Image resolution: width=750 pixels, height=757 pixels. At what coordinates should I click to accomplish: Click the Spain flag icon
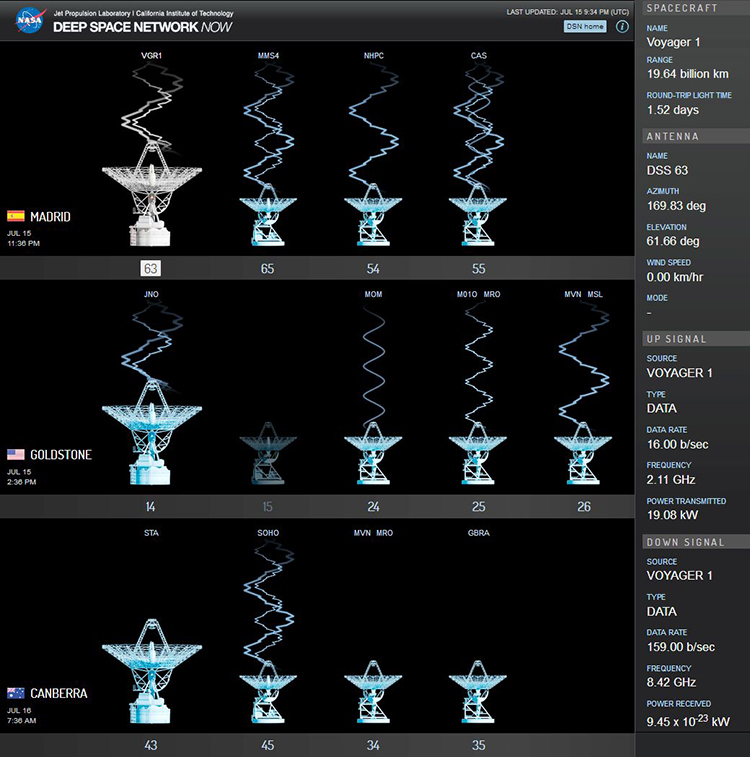[16, 216]
